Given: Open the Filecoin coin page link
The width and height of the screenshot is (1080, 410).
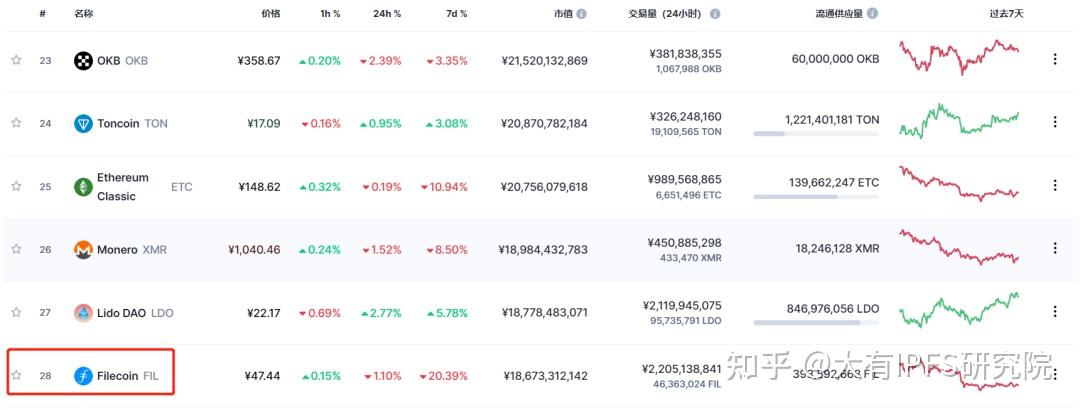Looking at the screenshot, I should (x=117, y=376).
